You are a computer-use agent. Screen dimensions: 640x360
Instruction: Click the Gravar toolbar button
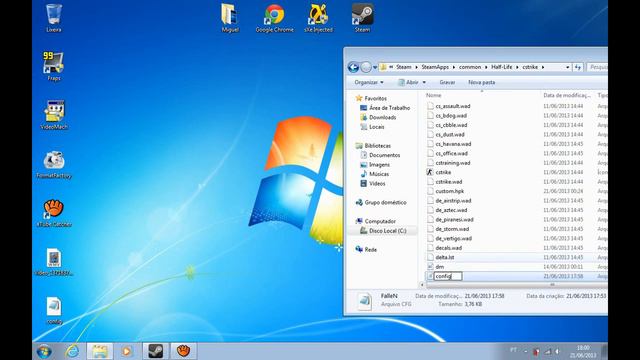click(x=447, y=82)
